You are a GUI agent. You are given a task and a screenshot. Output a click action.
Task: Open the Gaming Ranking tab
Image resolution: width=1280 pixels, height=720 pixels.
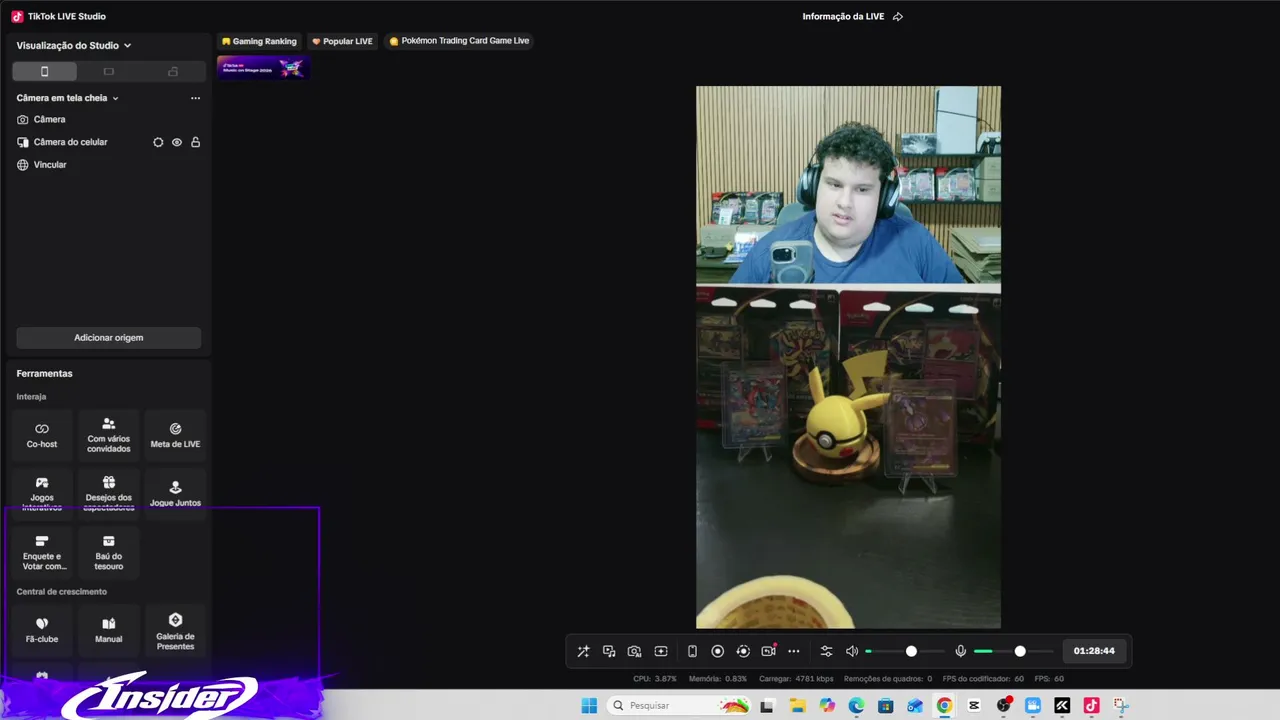[260, 41]
